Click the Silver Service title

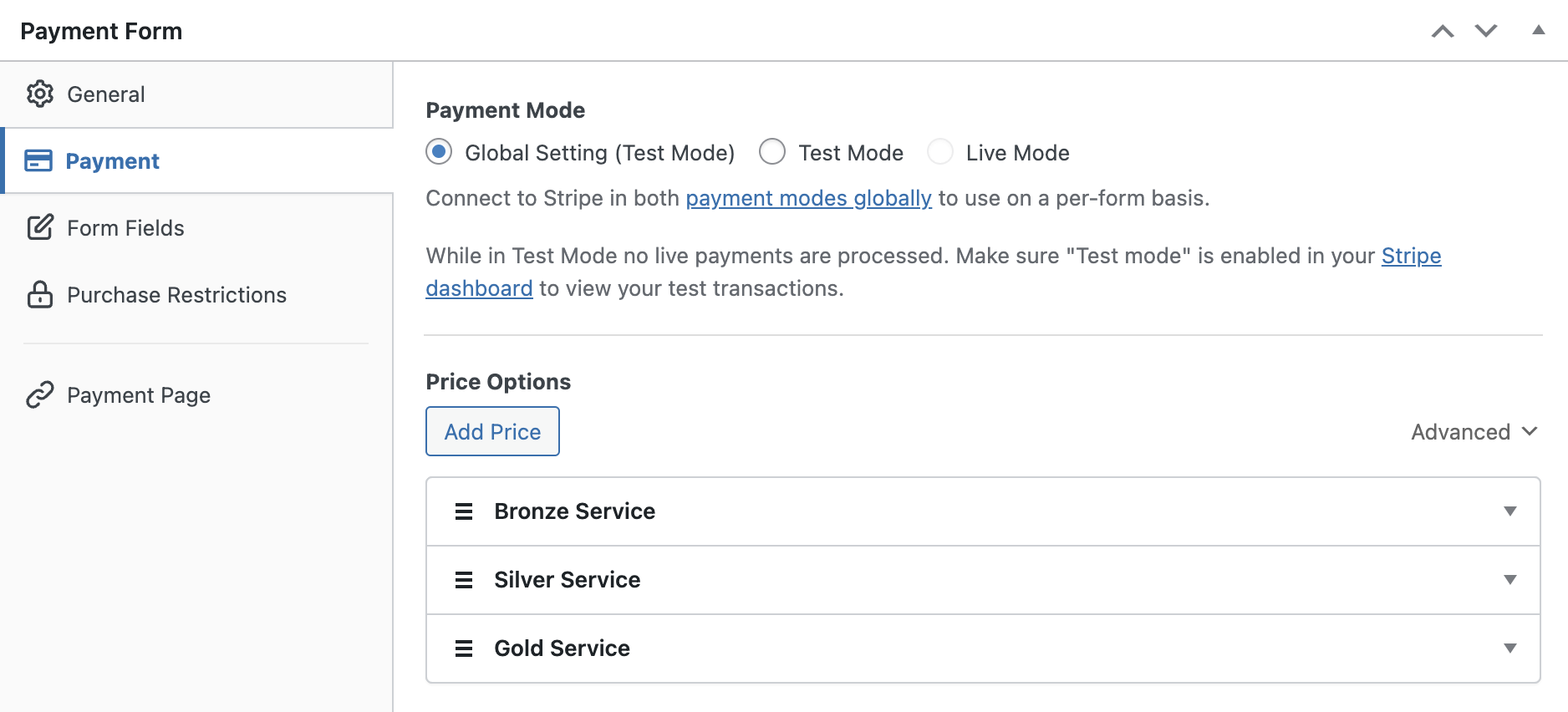tap(567, 580)
